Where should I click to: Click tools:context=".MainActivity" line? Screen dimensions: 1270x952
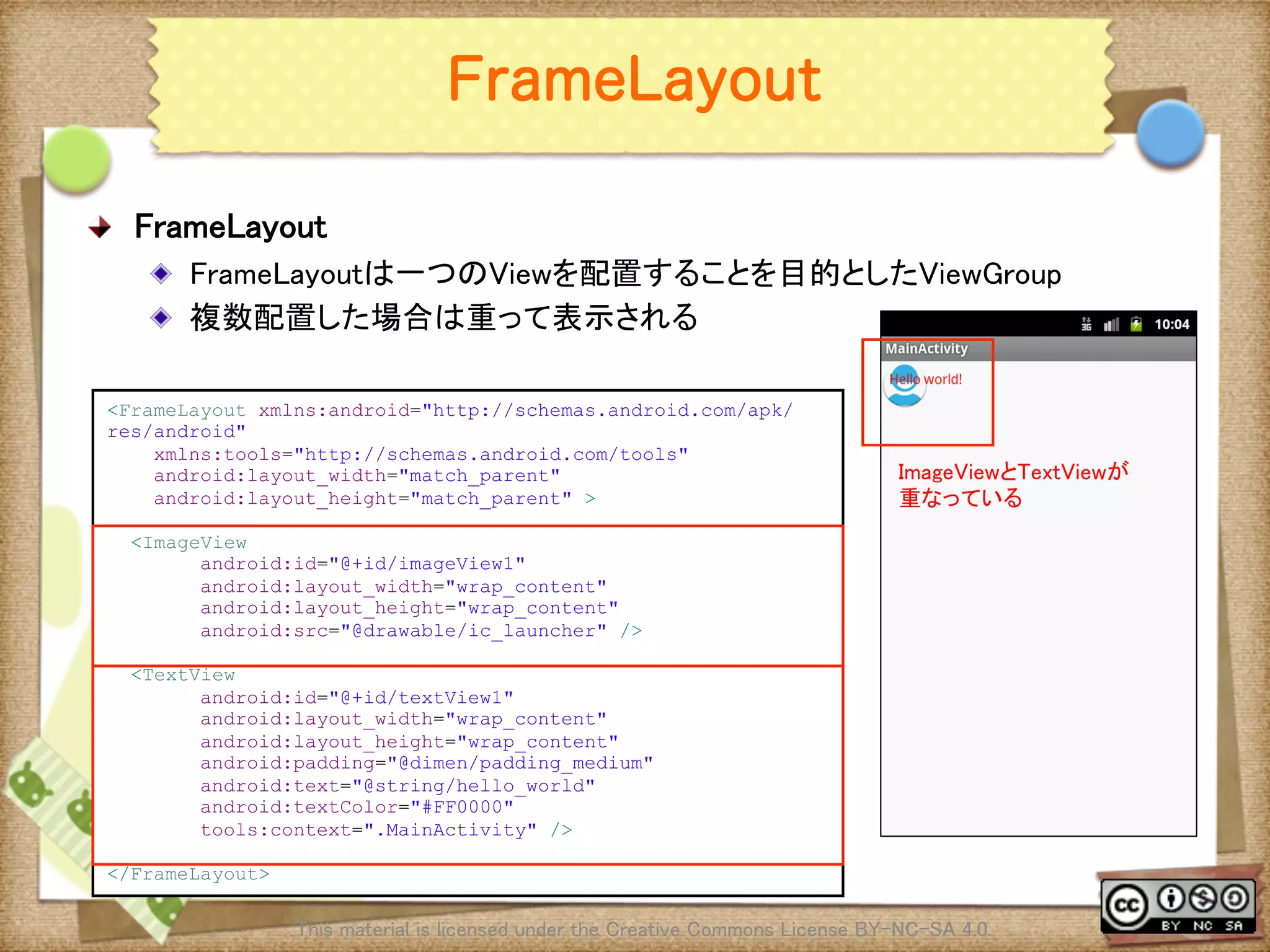tap(386, 831)
